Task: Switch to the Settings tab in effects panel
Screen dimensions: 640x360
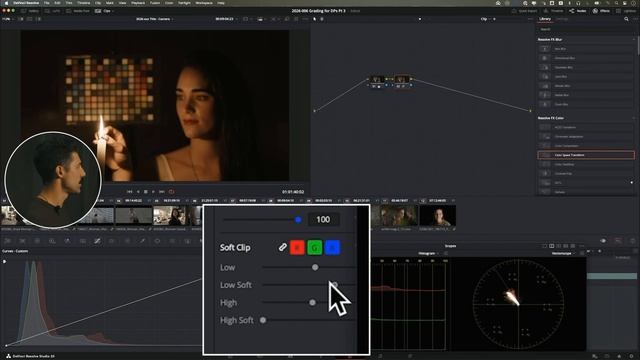Action: point(562,19)
